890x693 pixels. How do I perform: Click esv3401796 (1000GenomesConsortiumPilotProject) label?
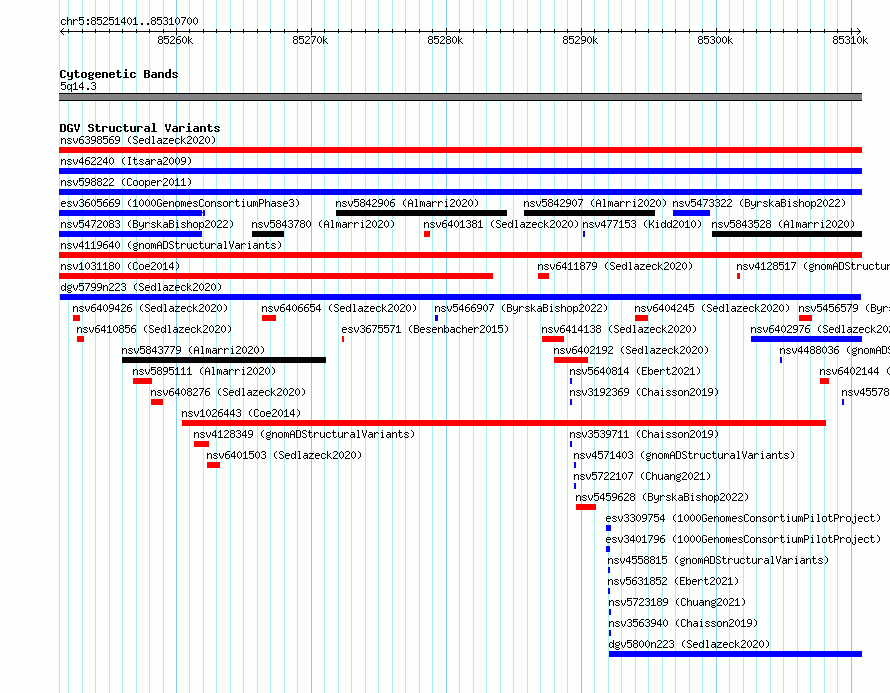pos(743,539)
